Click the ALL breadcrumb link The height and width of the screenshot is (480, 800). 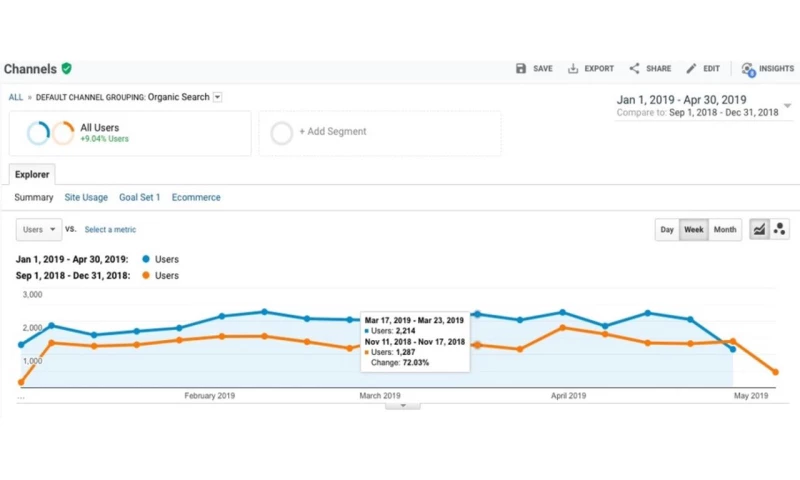coord(16,97)
